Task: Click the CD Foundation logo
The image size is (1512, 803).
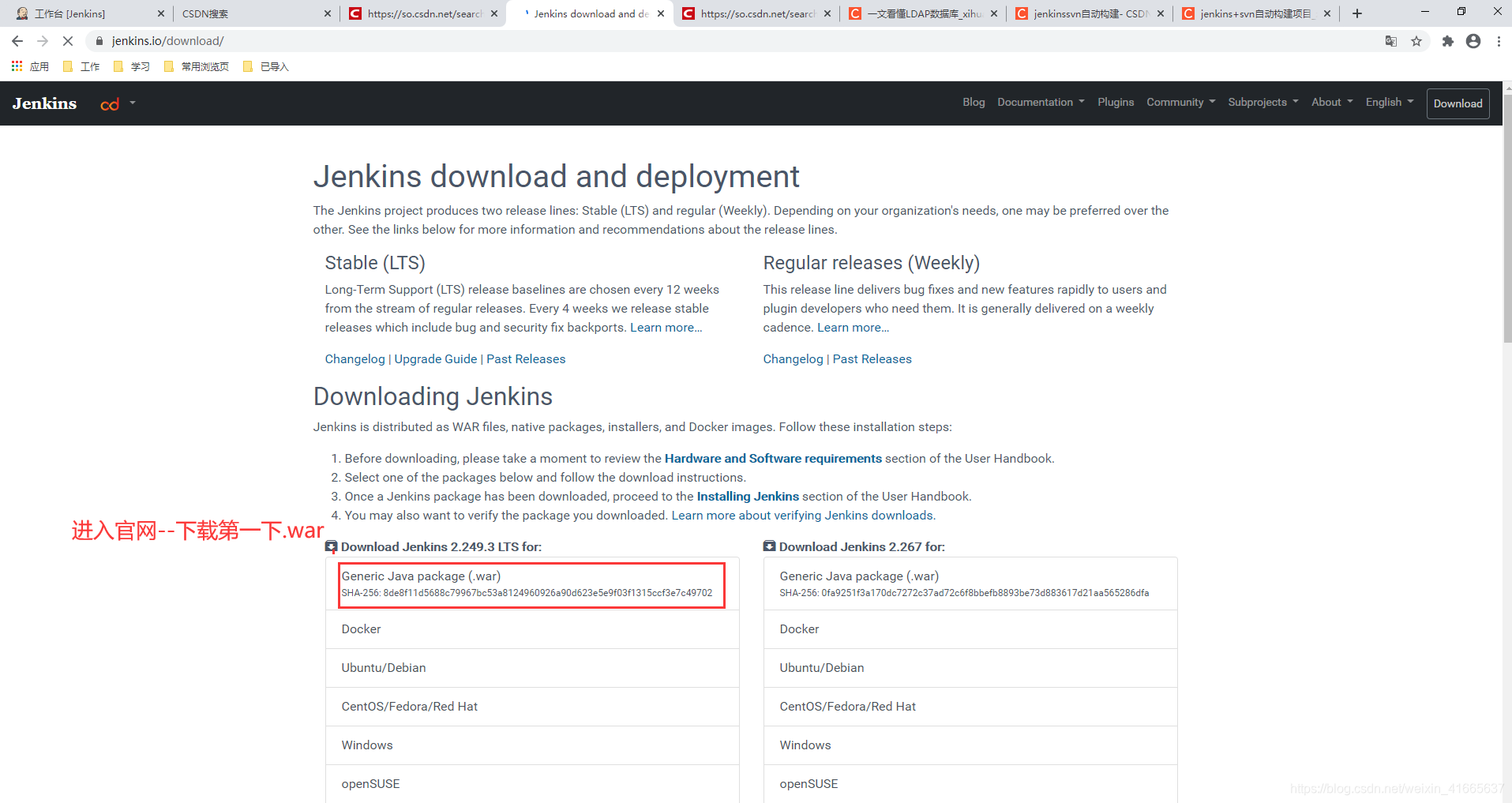Action: [x=110, y=104]
